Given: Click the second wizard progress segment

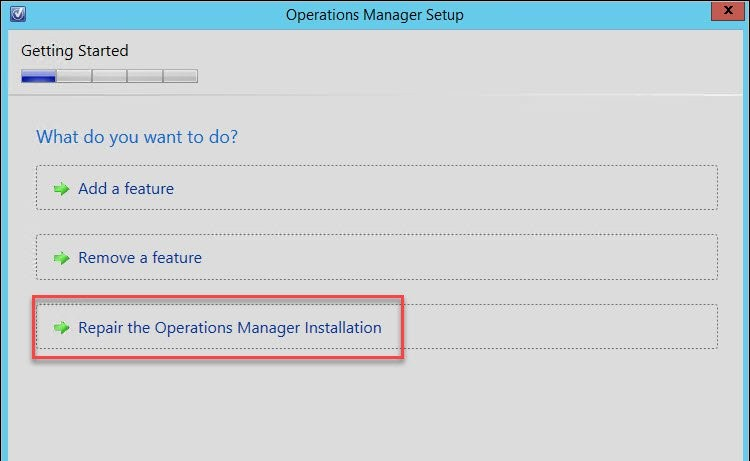Looking at the screenshot, I should [x=74, y=76].
